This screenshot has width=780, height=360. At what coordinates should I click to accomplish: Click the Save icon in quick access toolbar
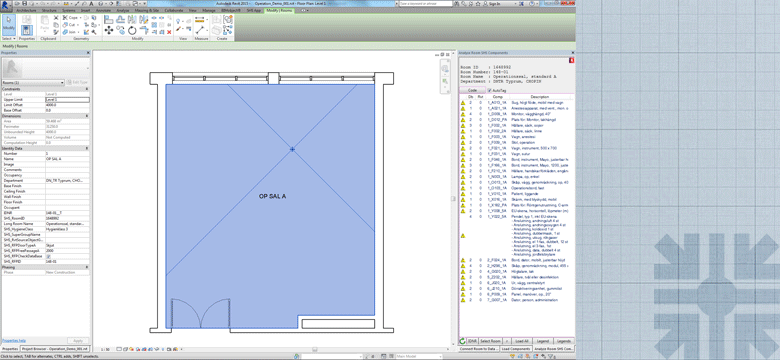[24, 3]
